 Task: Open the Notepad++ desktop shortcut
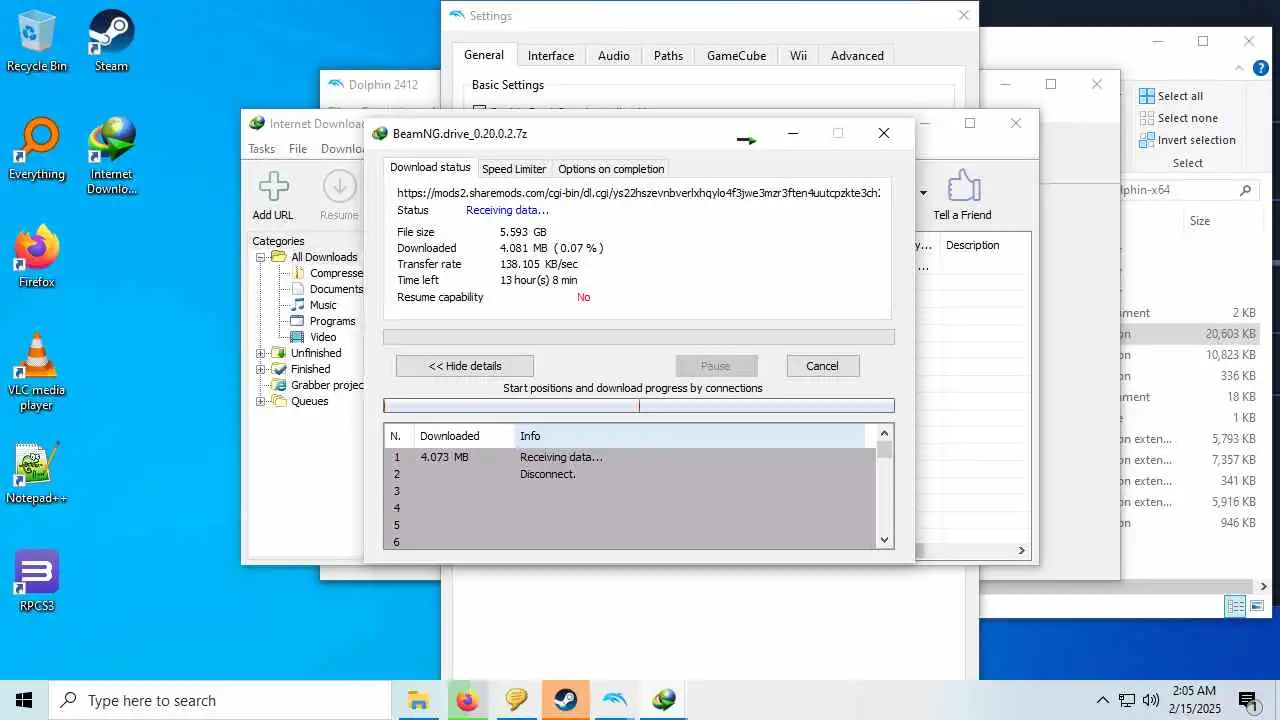37,473
